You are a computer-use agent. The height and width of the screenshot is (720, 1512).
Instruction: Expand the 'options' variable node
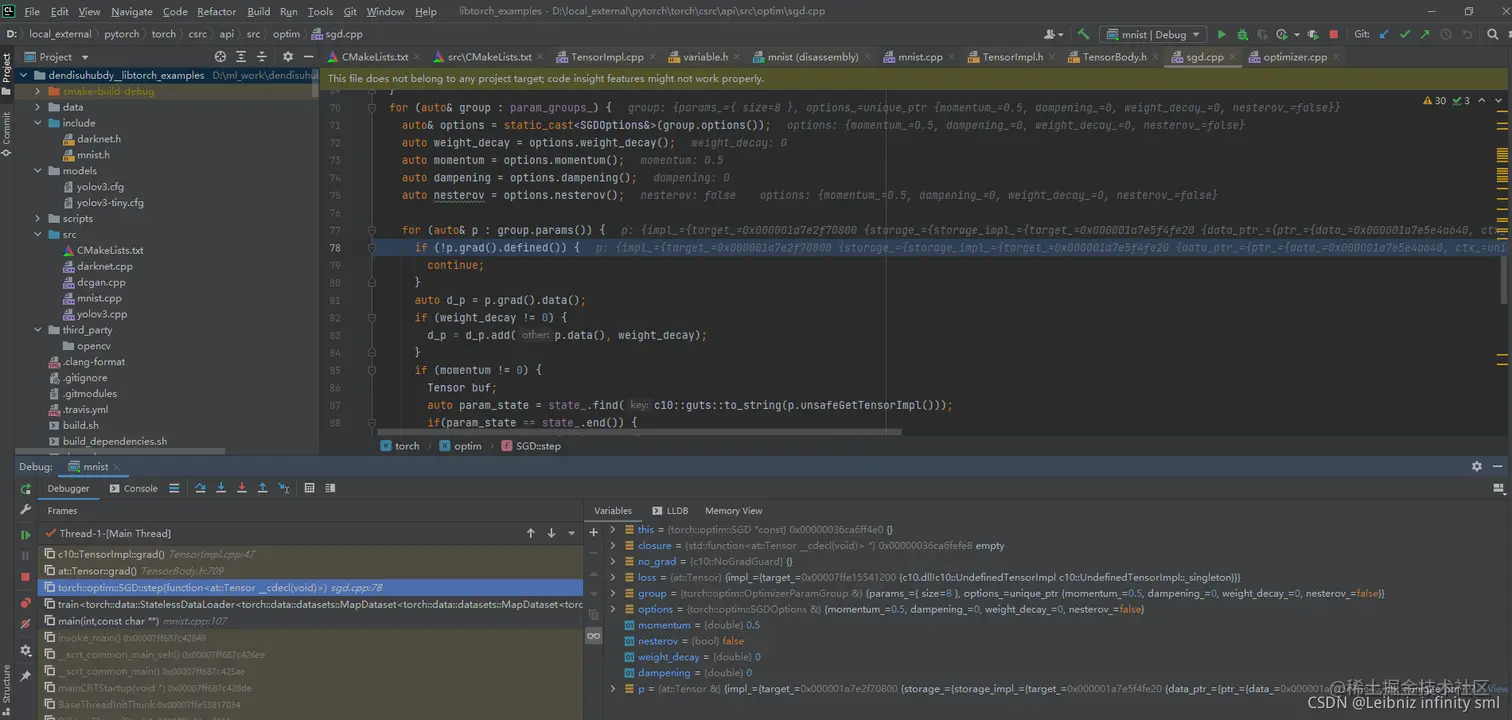click(613, 609)
